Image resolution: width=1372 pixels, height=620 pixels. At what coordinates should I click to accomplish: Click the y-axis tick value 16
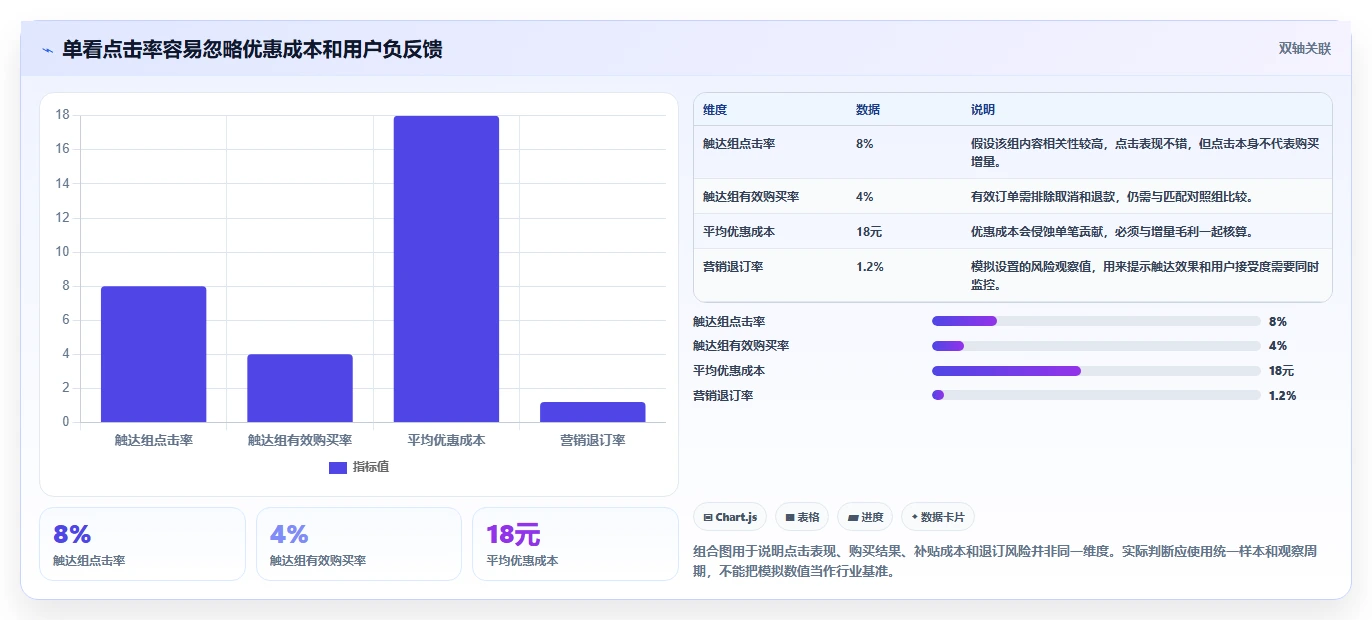pyautogui.click(x=62, y=149)
